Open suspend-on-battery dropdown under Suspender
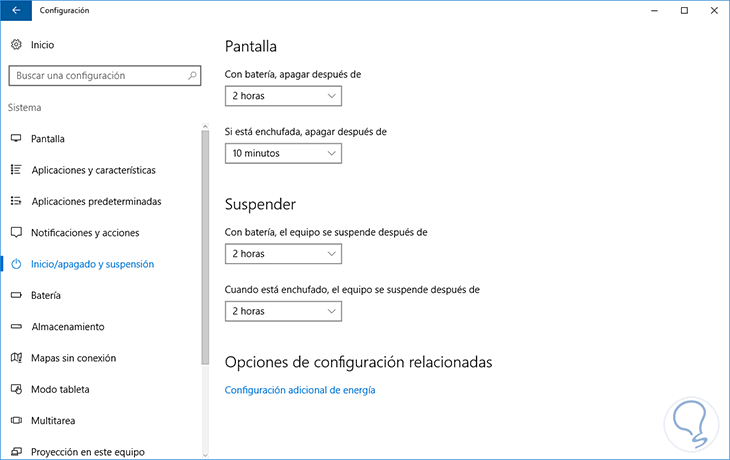Image resolution: width=730 pixels, height=460 pixels. (x=283, y=254)
